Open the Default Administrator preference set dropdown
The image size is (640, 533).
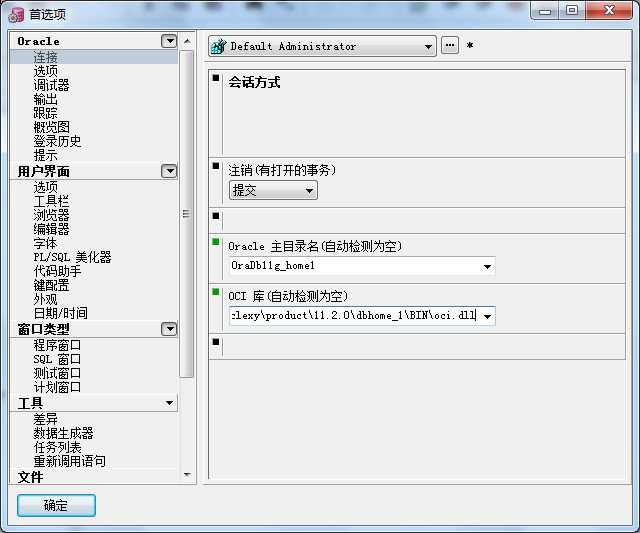click(428, 47)
